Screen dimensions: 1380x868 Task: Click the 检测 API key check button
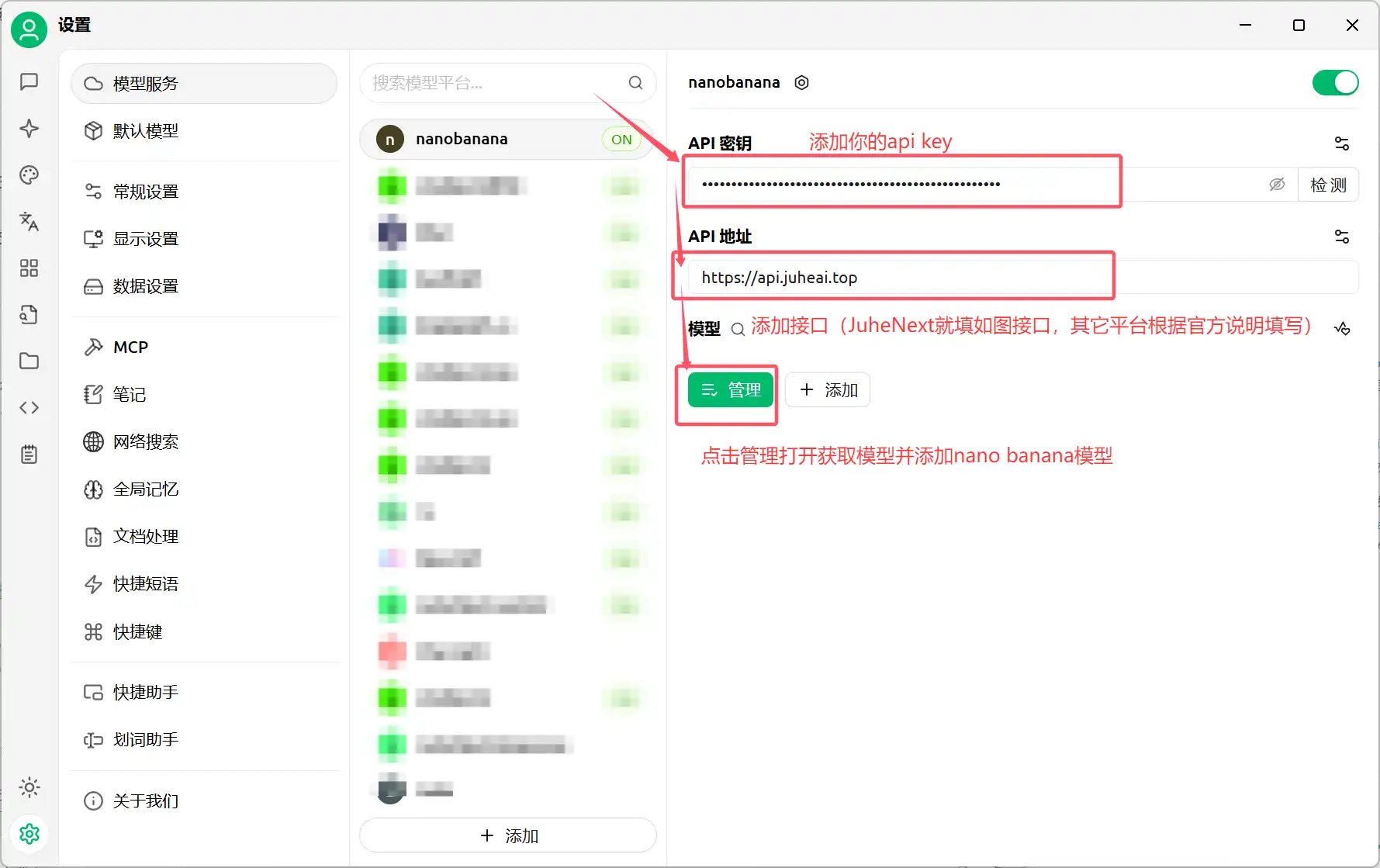click(x=1328, y=185)
